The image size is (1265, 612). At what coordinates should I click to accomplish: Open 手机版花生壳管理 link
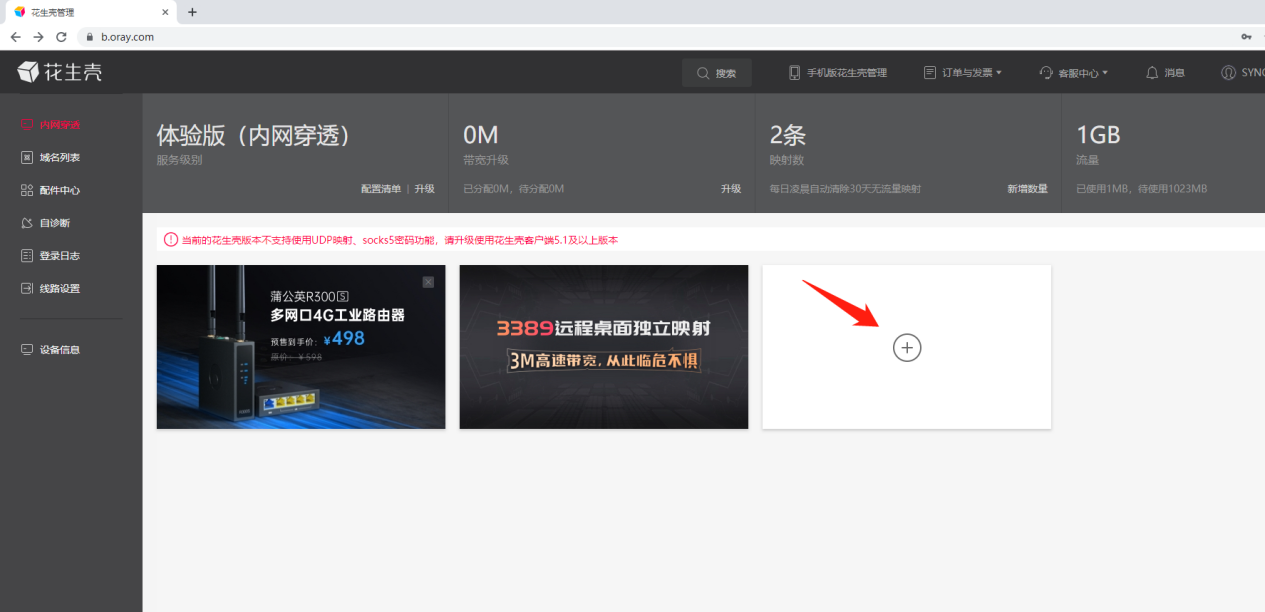click(x=837, y=73)
